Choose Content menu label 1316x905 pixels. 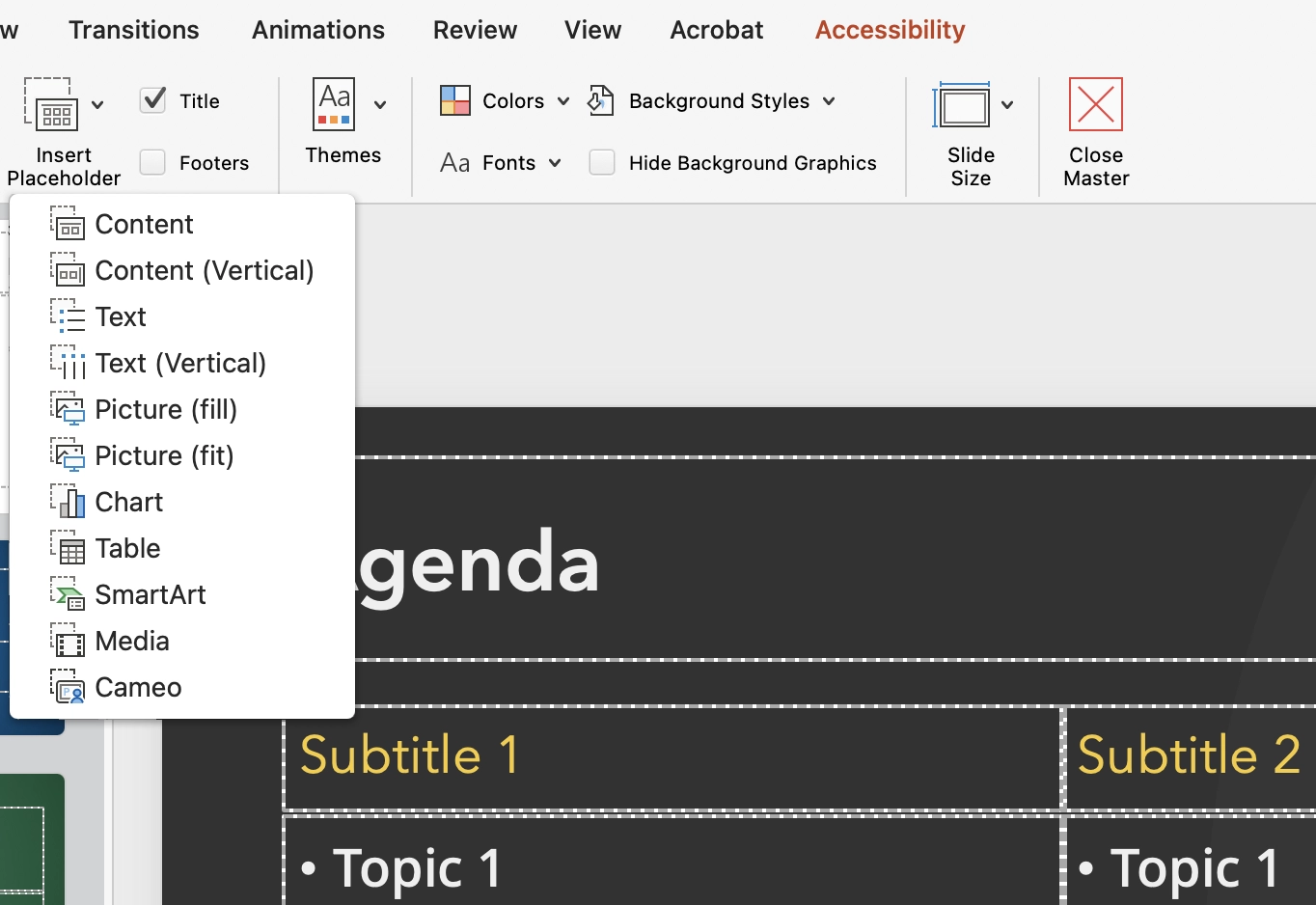click(x=145, y=224)
